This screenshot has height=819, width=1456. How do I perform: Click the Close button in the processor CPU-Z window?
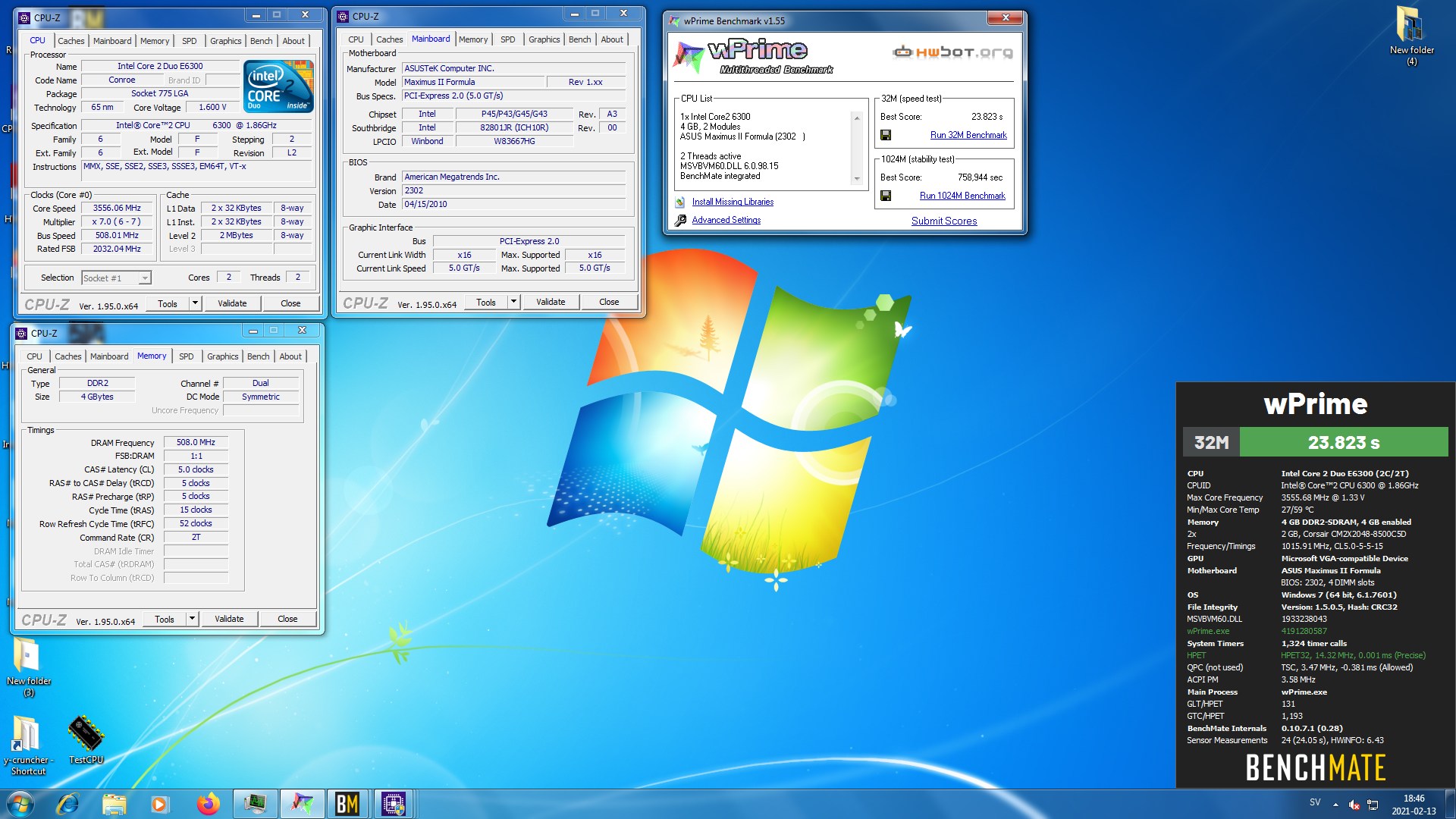click(290, 303)
